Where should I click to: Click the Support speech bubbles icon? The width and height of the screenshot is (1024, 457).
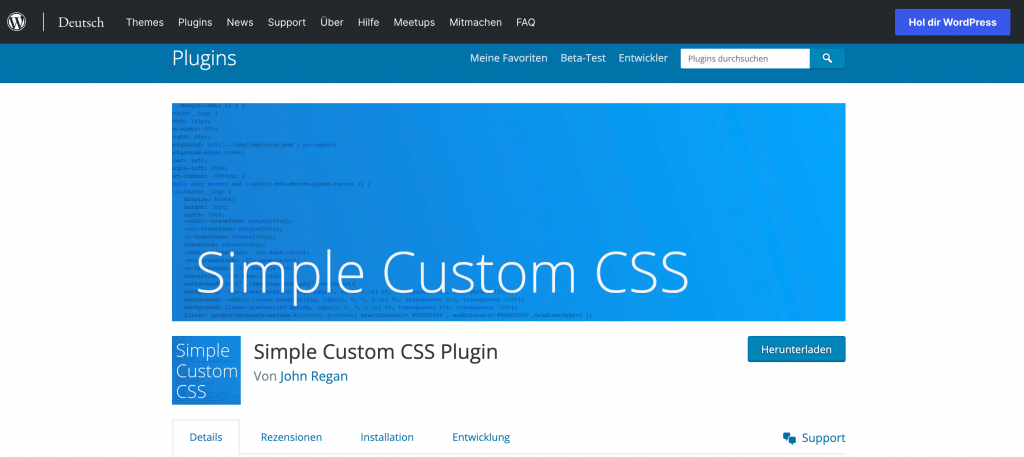790,438
